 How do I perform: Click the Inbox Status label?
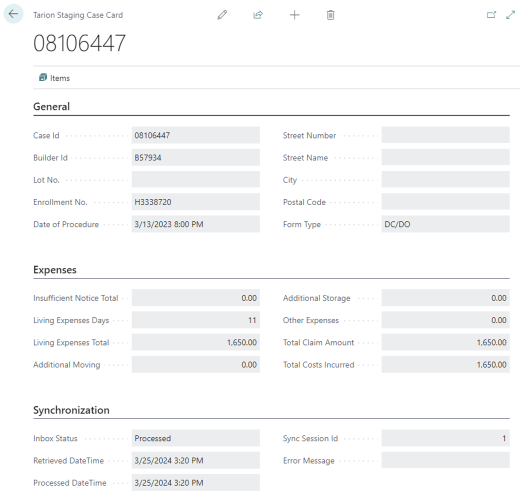(55, 438)
